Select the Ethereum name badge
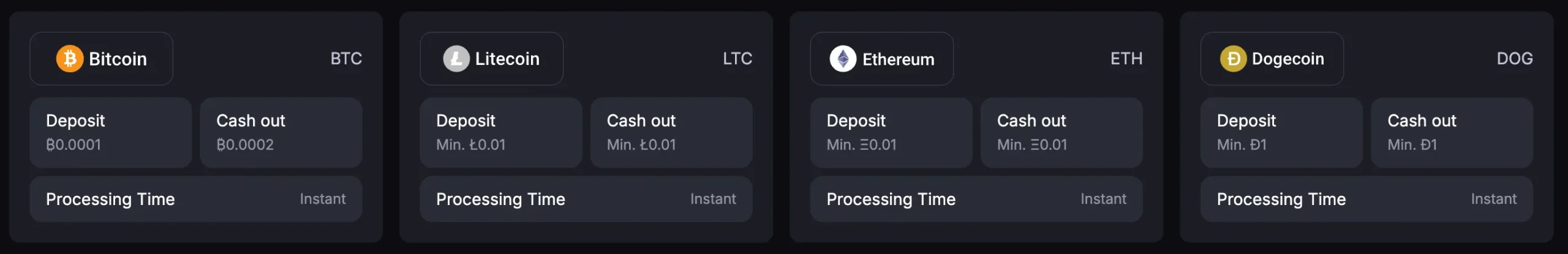Image resolution: width=1568 pixels, height=254 pixels. [x=881, y=59]
